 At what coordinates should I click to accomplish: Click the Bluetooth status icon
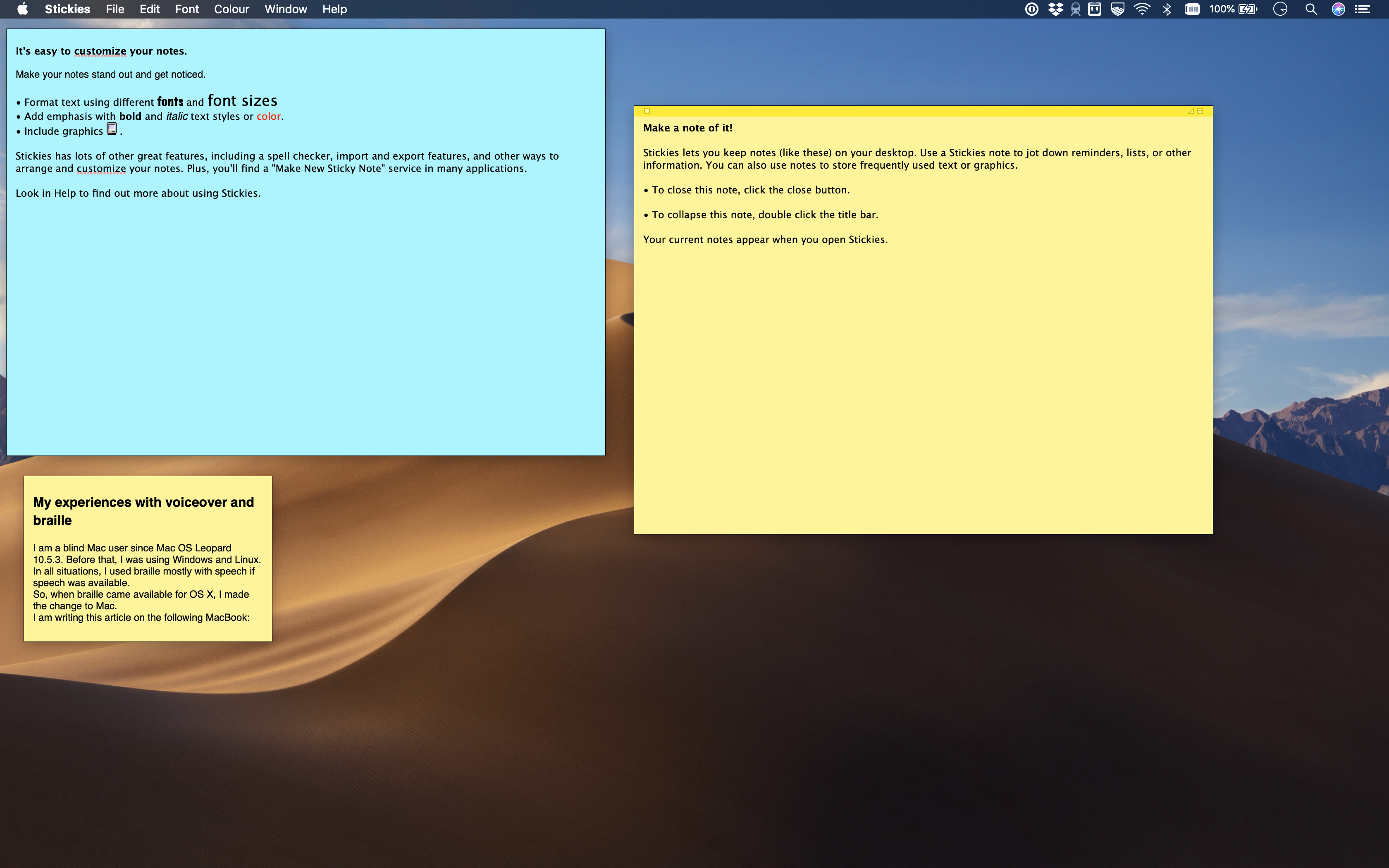click(x=1166, y=9)
